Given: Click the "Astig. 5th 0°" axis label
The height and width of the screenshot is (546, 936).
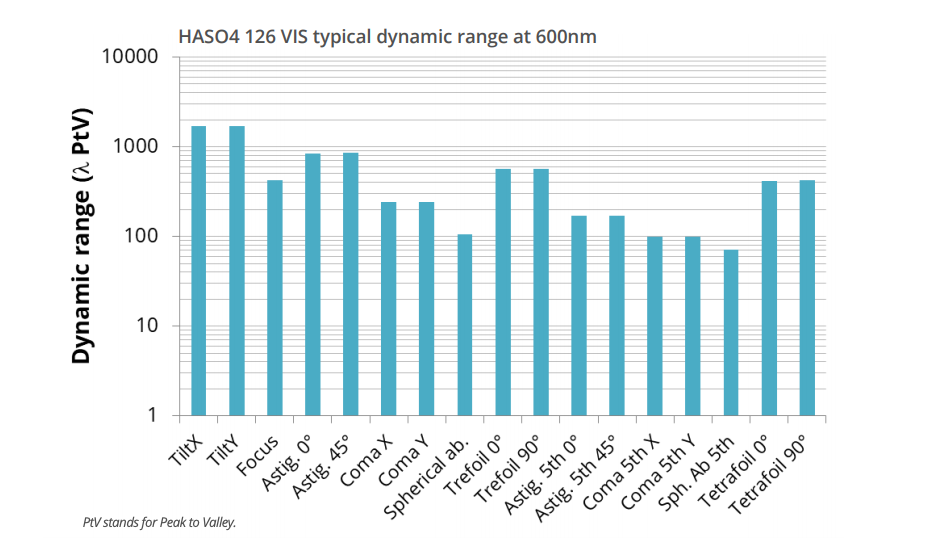Looking at the screenshot, I should click(x=542, y=474).
